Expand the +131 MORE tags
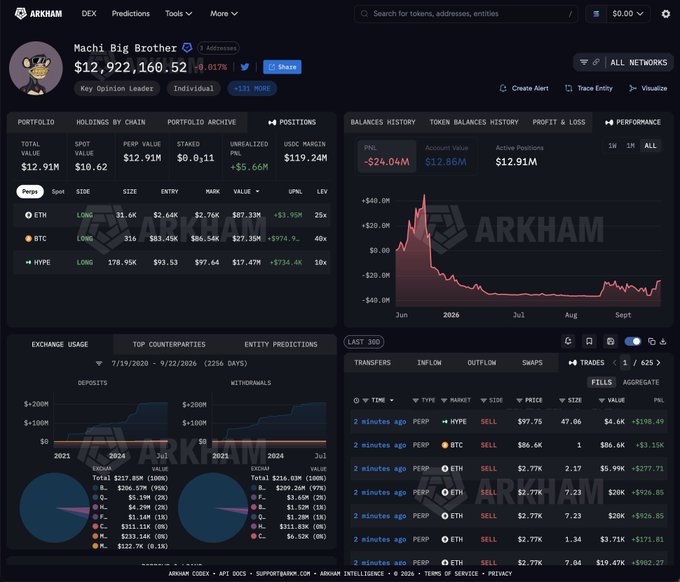Screen dimensions: 680x582 pos(252,88)
